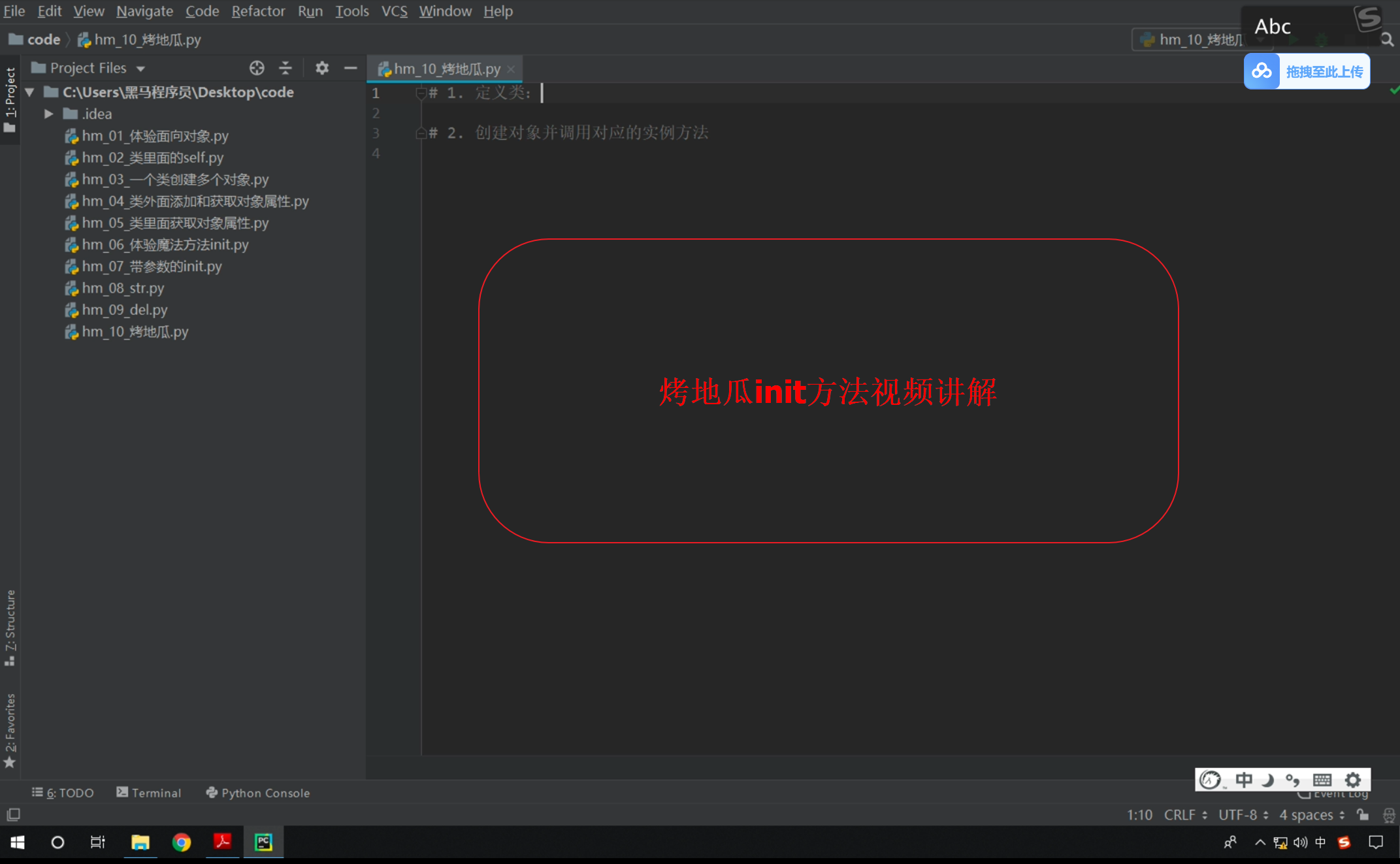Expand the .idea folder
Screen dimensions: 1400x864
point(48,114)
